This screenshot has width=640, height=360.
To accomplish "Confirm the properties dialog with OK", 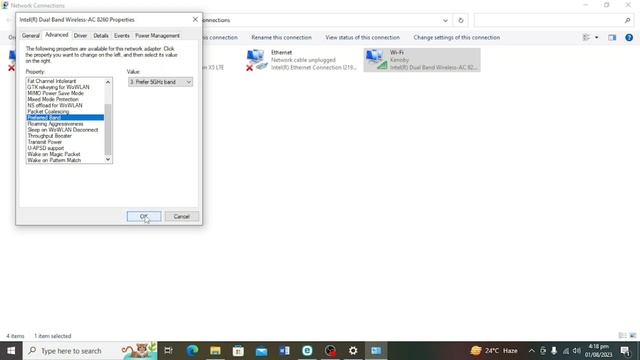I will (144, 216).
